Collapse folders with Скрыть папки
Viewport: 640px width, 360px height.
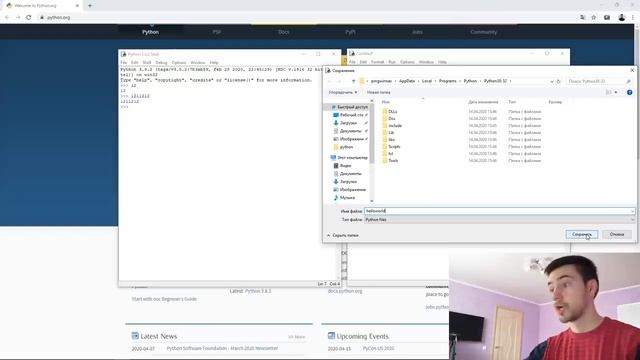342,236
